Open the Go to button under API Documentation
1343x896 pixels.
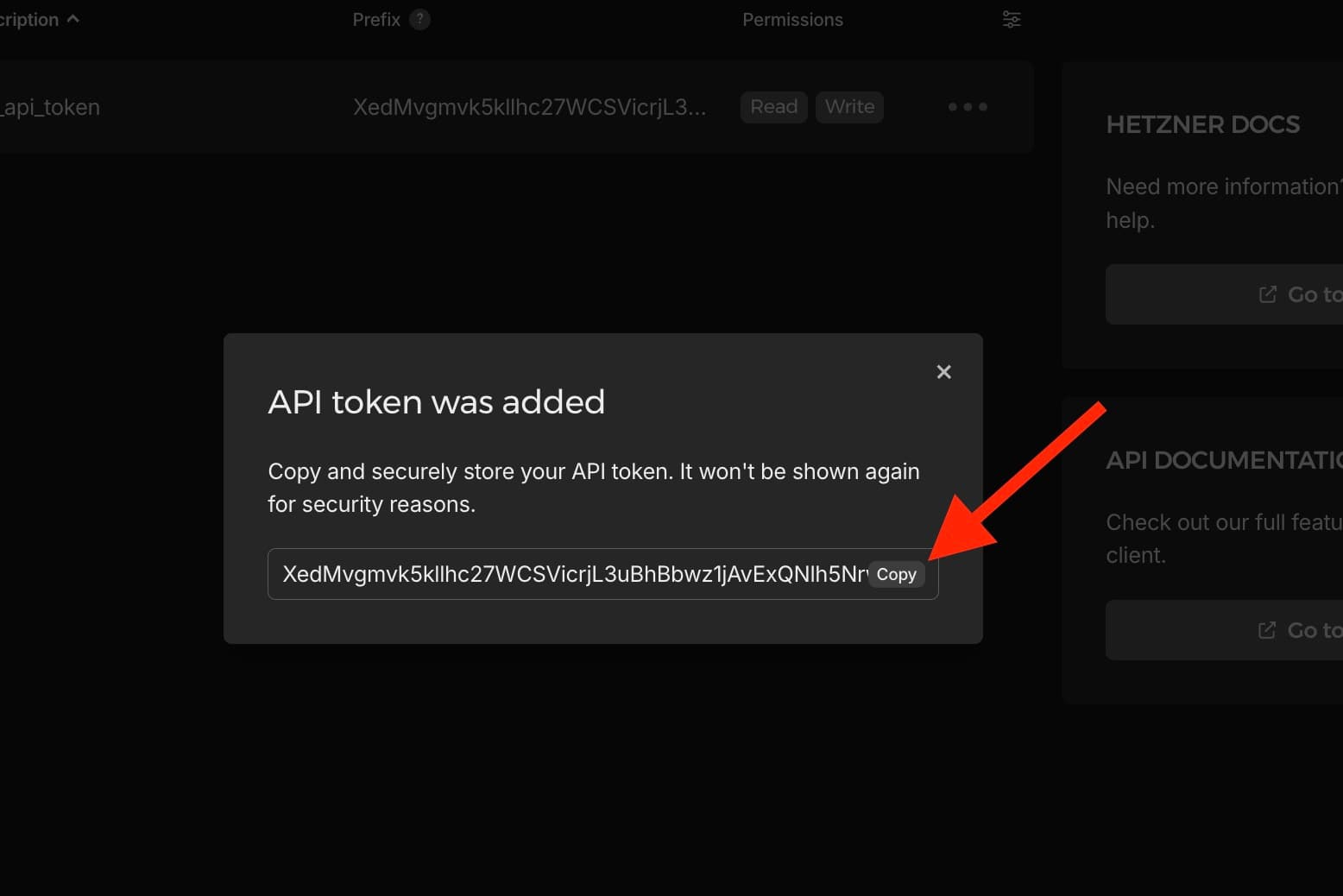click(1224, 630)
